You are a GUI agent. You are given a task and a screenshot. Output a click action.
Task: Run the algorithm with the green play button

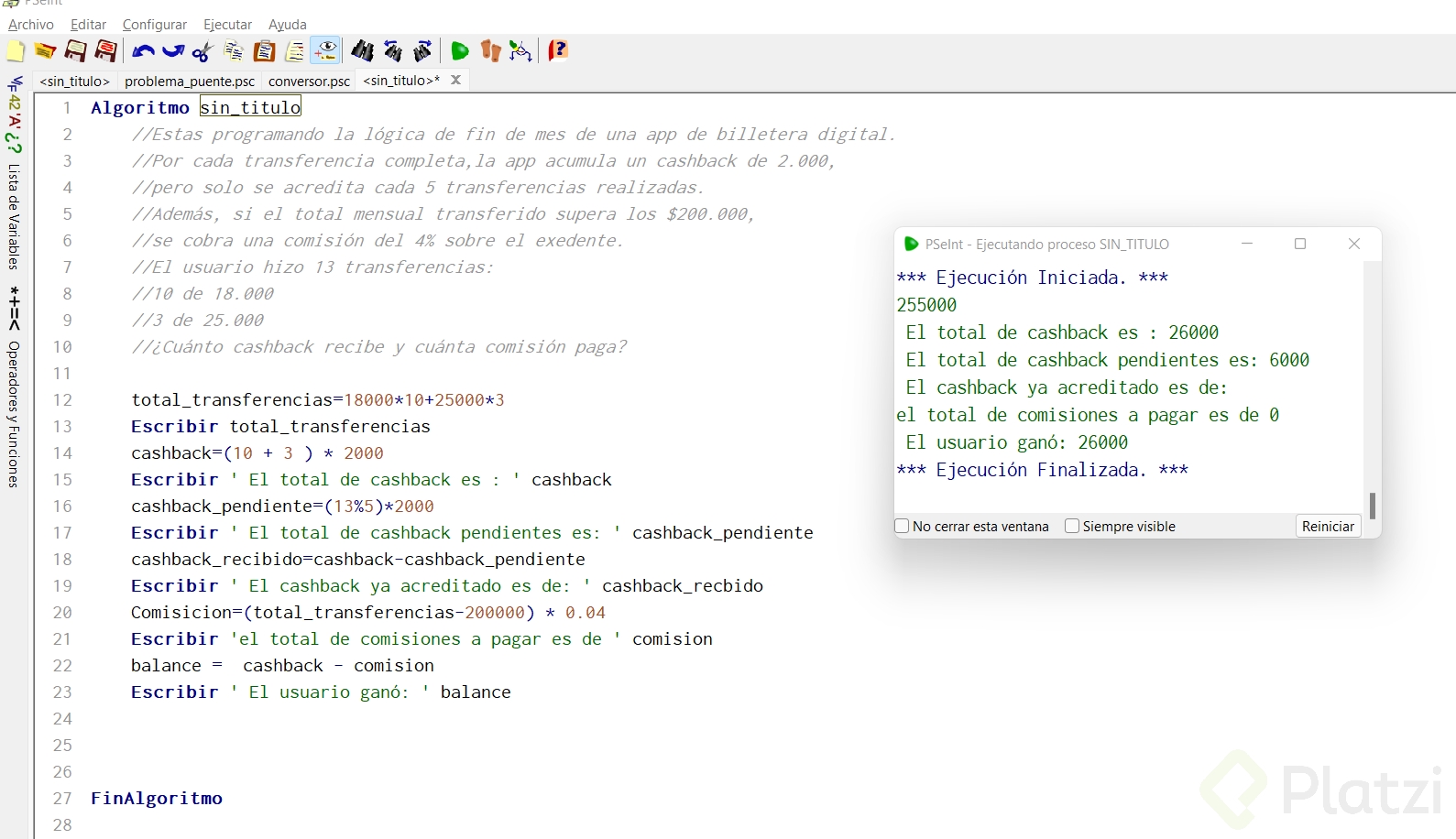(x=460, y=51)
